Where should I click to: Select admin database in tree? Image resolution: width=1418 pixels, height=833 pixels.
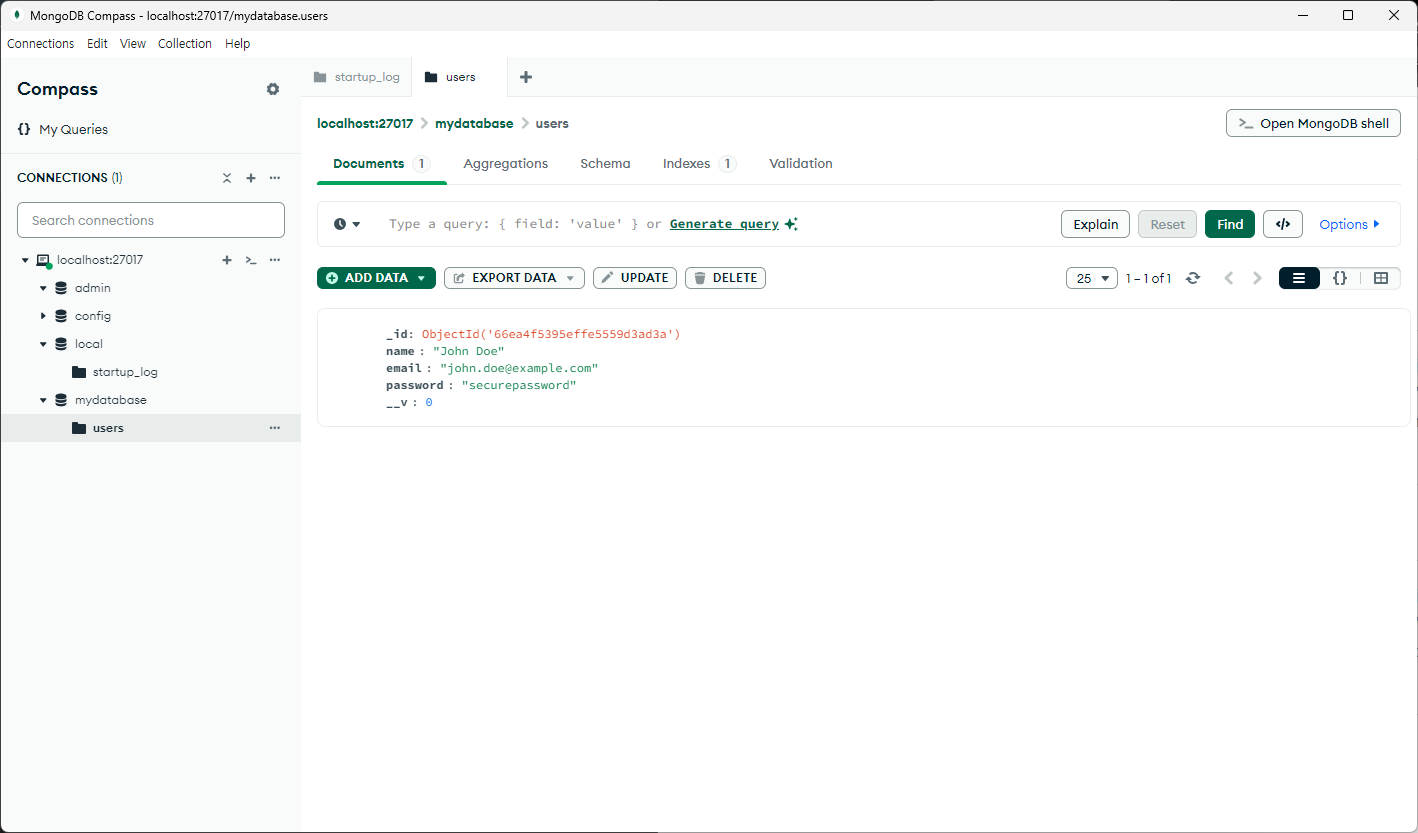93,288
